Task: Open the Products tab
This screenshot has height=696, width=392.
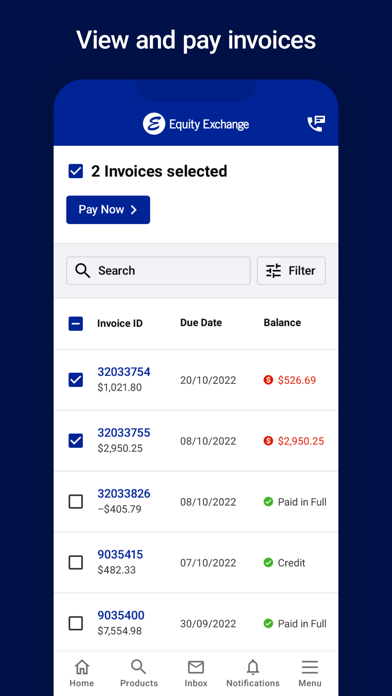Action: [139, 673]
